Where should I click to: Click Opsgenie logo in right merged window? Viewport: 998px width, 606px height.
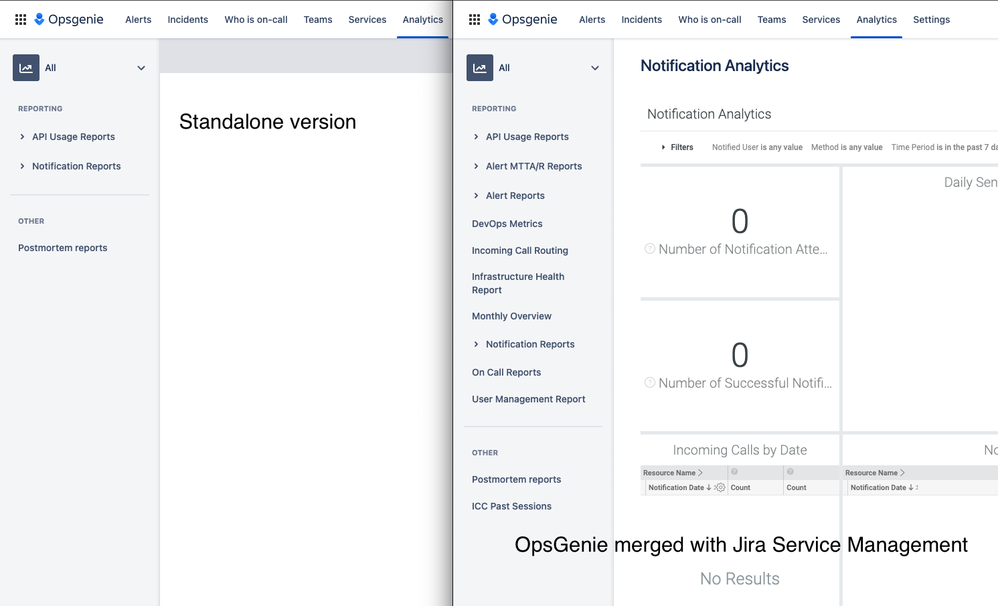pos(523,20)
